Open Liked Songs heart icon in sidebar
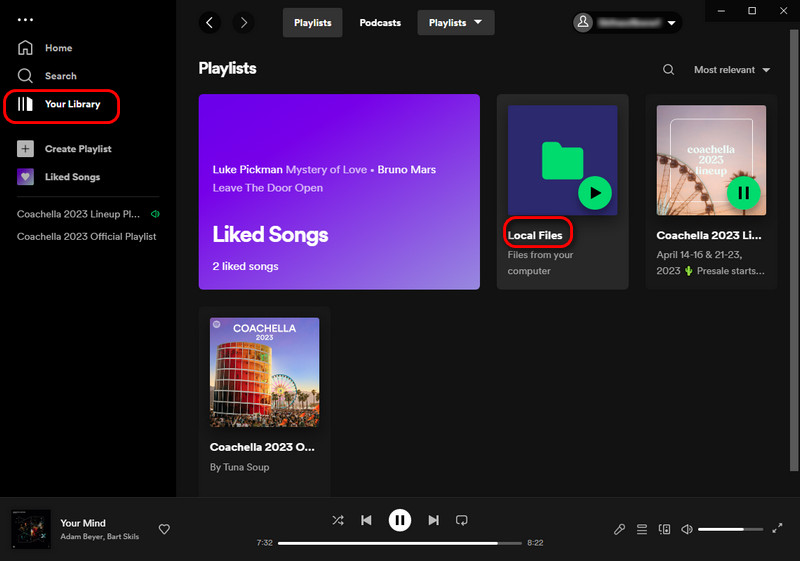This screenshot has height=561, width=800. (x=25, y=177)
